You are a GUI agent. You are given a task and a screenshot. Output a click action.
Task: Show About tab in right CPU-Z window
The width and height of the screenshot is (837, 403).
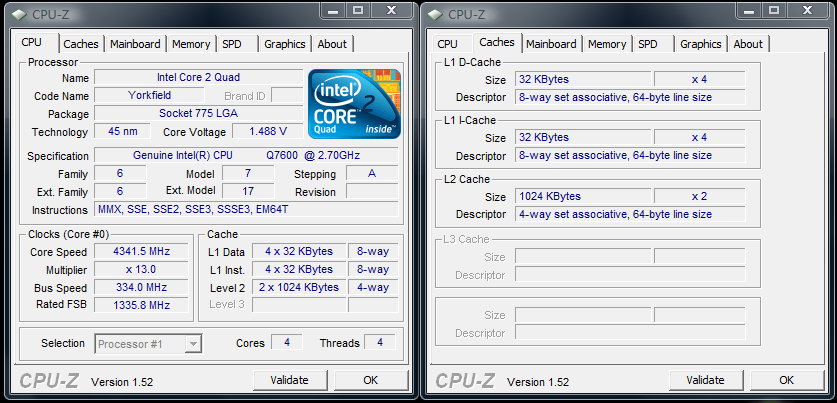[x=748, y=44]
